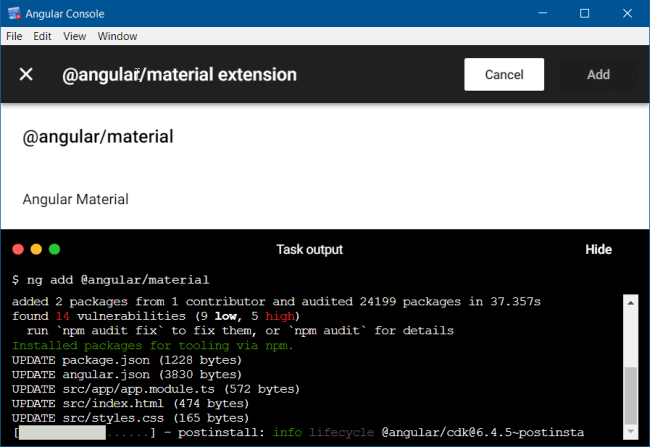Click the Angular Console app icon in title bar
Image resolution: width=650 pixels, height=447 pixels.
pos(14,13)
